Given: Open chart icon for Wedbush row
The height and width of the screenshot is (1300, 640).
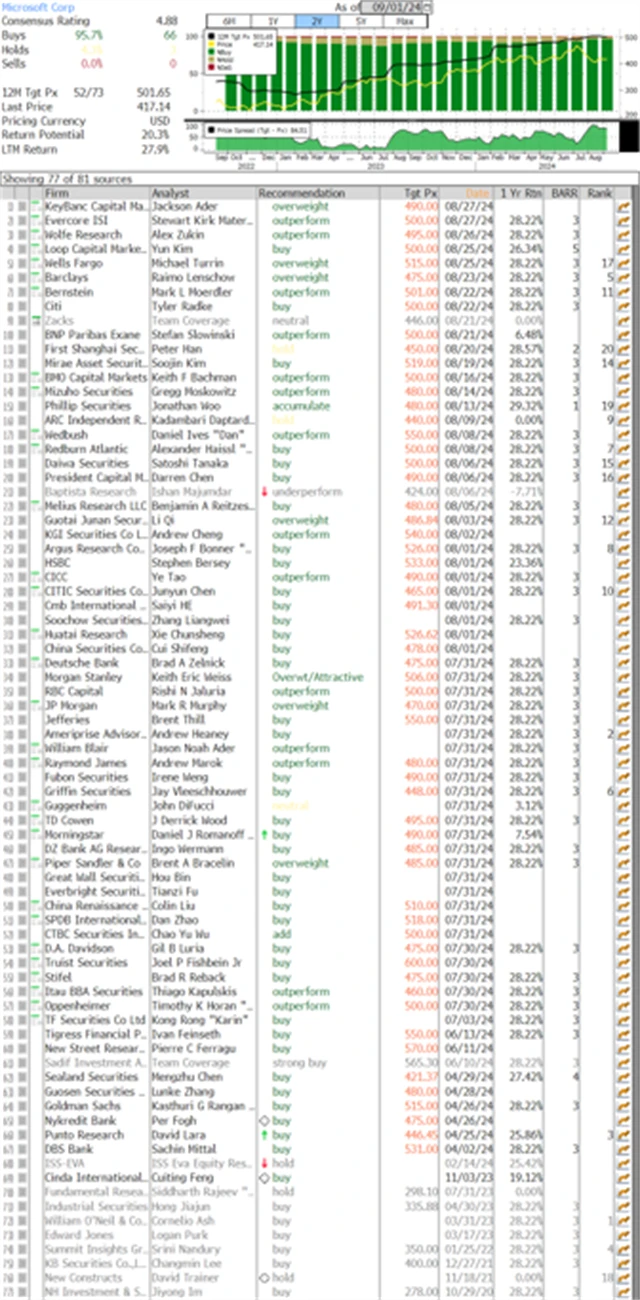Looking at the screenshot, I should click(625, 435).
